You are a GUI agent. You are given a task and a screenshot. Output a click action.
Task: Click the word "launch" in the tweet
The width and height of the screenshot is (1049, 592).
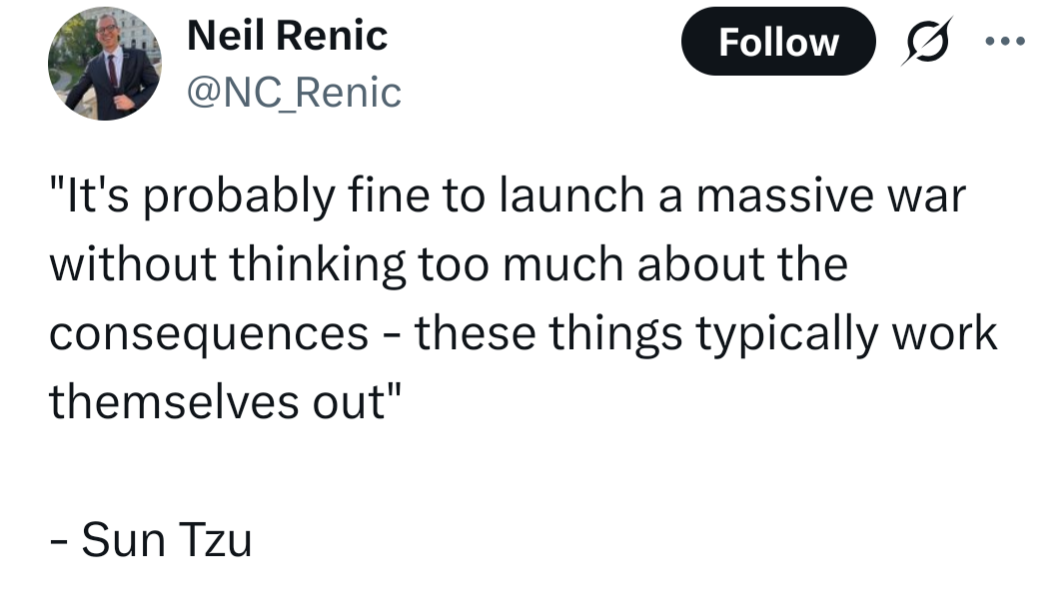pyautogui.click(x=558, y=198)
